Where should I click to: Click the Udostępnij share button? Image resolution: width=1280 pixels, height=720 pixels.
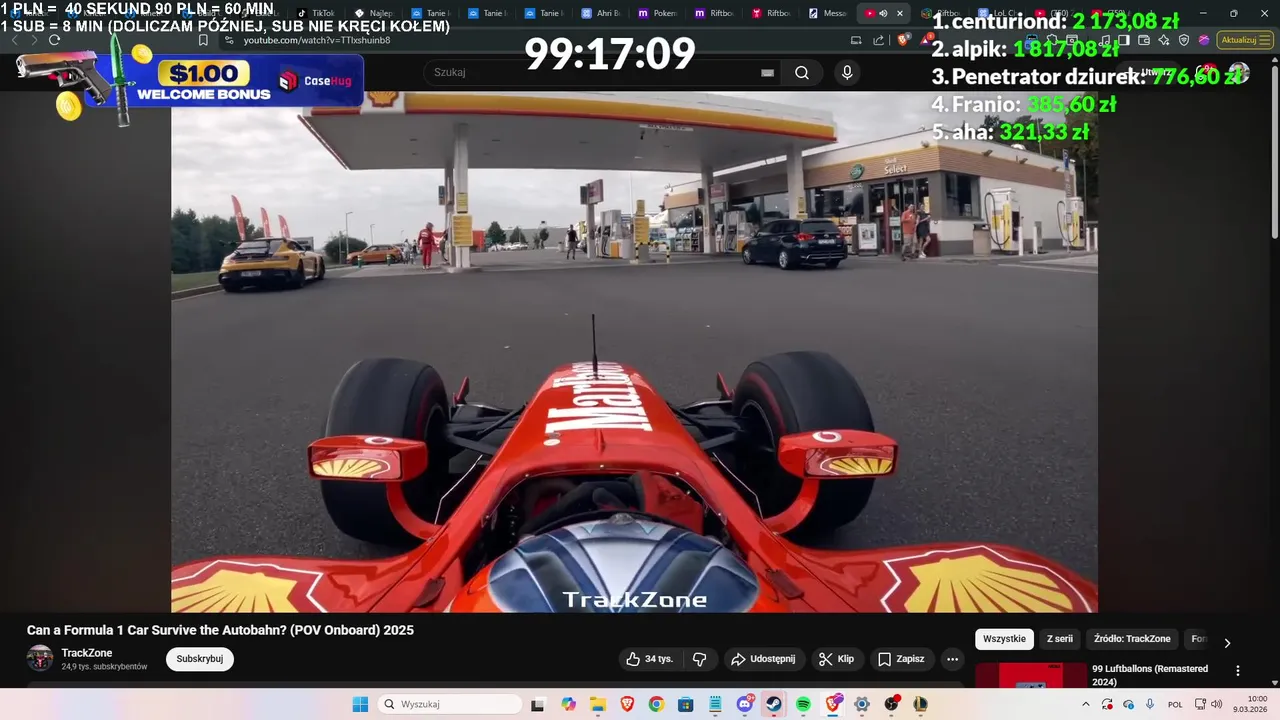click(763, 659)
